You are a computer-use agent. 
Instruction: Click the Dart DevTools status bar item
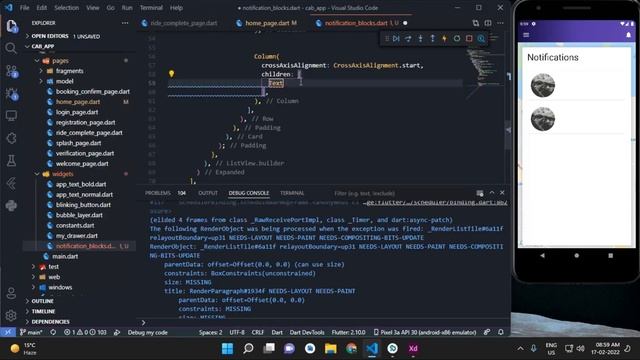click(307, 332)
